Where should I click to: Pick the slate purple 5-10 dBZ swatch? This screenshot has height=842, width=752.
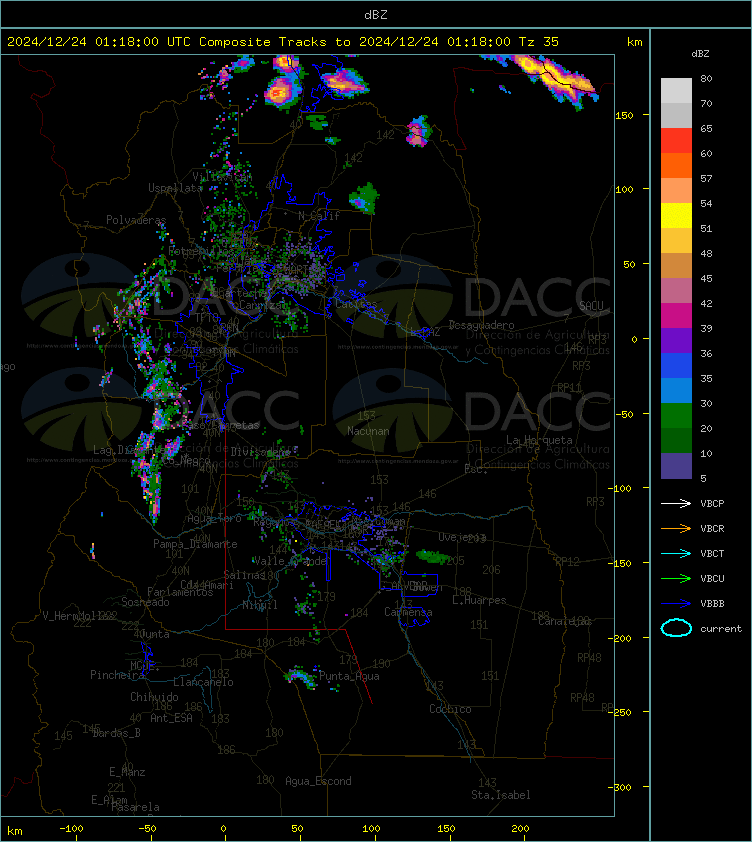coord(676,466)
